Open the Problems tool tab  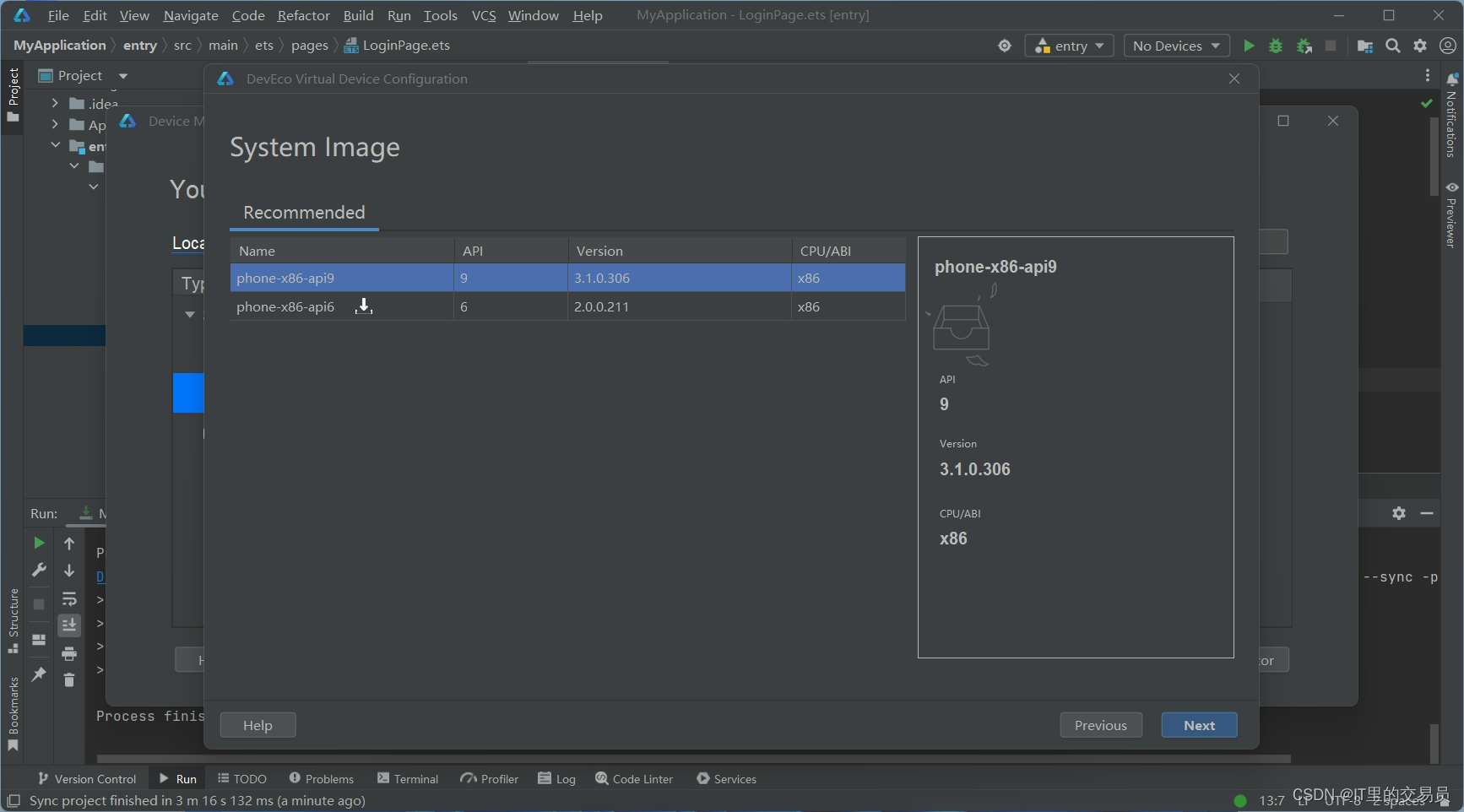click(322, 779)
